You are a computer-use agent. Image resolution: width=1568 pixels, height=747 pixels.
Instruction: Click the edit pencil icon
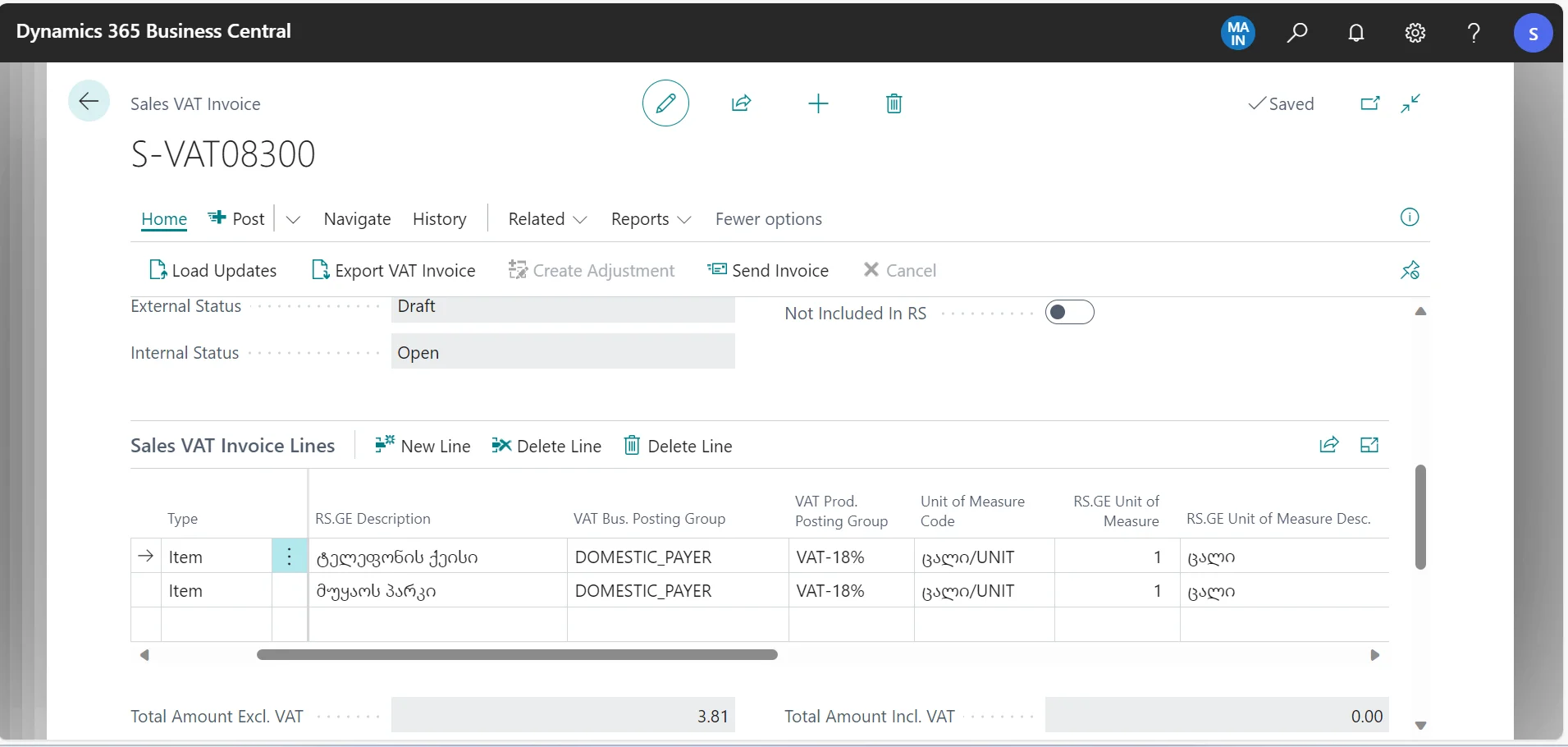coord(665,103)
